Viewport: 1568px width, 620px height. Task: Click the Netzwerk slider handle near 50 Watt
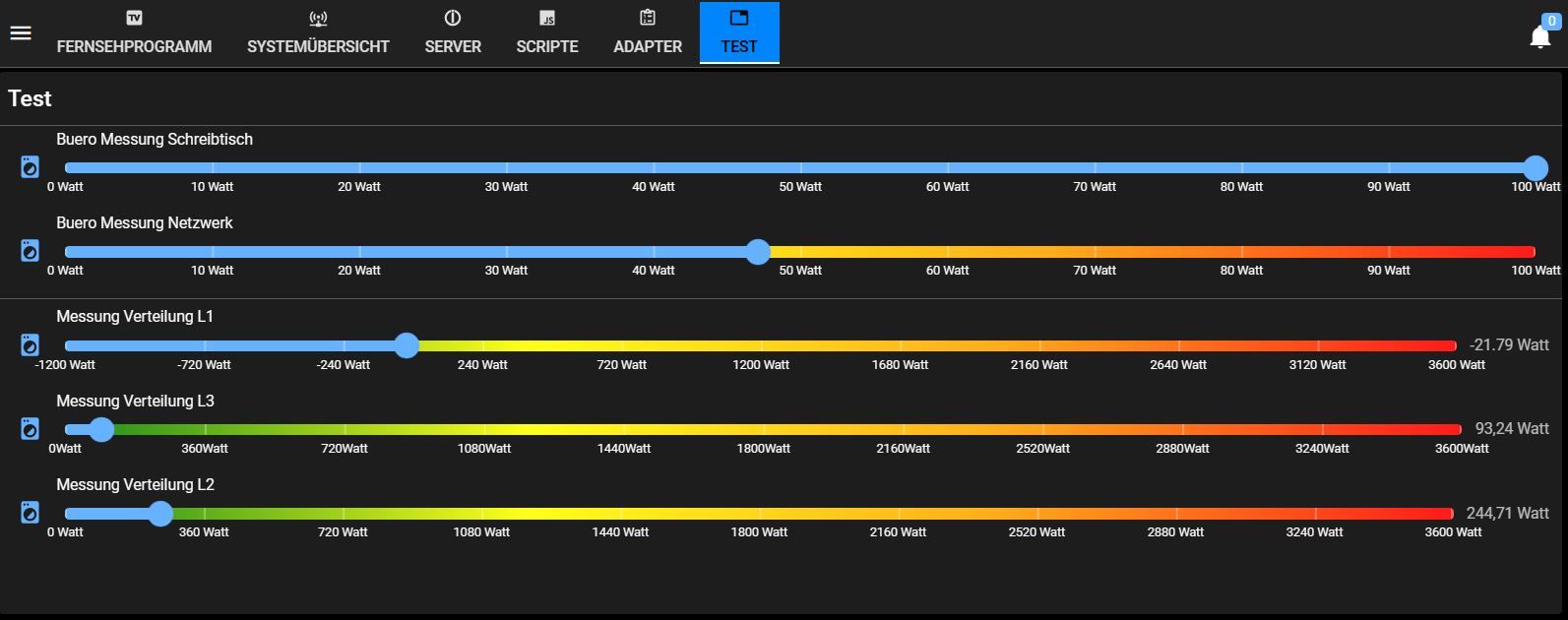[x=758, y=252]
